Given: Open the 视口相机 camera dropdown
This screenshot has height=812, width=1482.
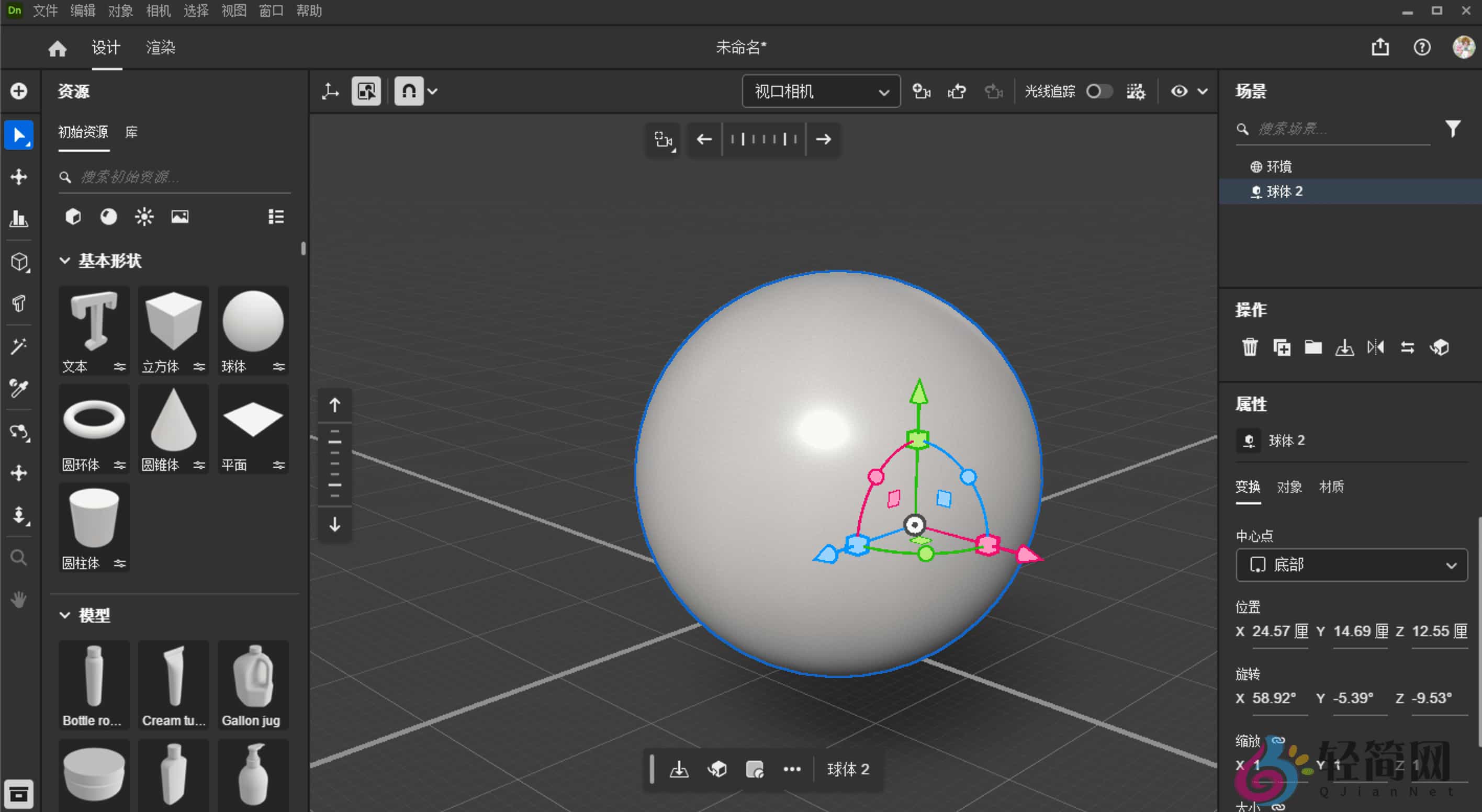Looking at the screenshot, I should [x=820, y=91].
